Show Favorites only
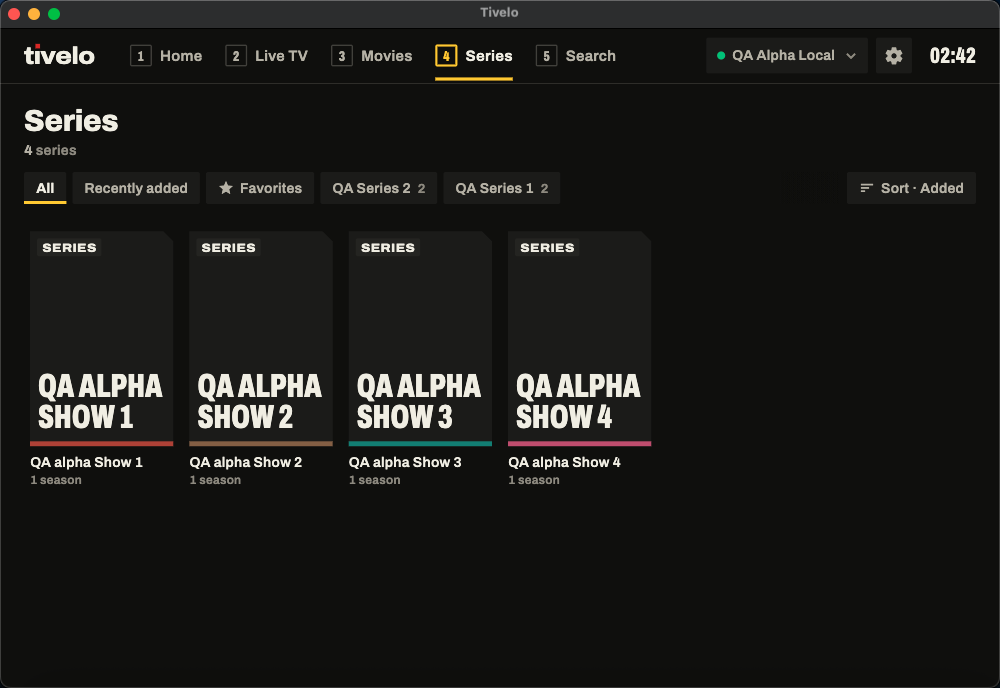This screenshot has width=1000, height=688. point(260,188)
